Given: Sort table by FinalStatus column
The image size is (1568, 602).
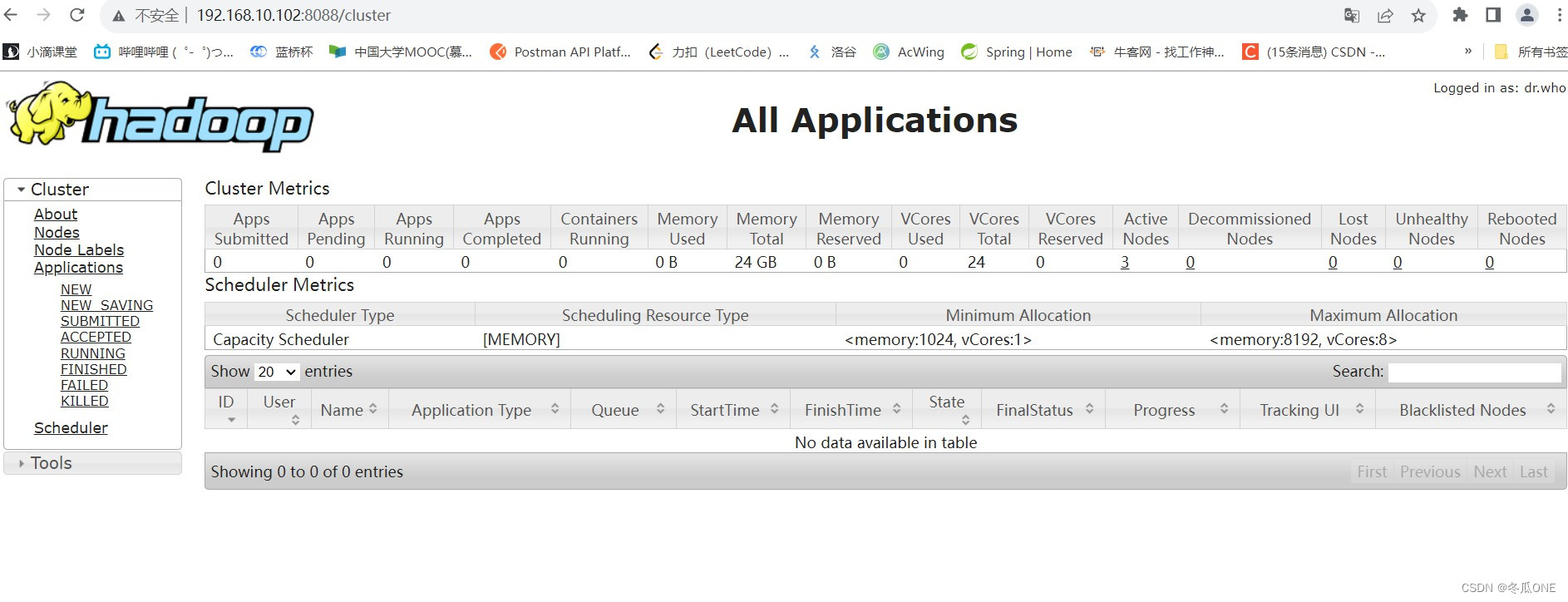Looking at the screenshot, I should pyautogui.click(x=1043, y=410).
